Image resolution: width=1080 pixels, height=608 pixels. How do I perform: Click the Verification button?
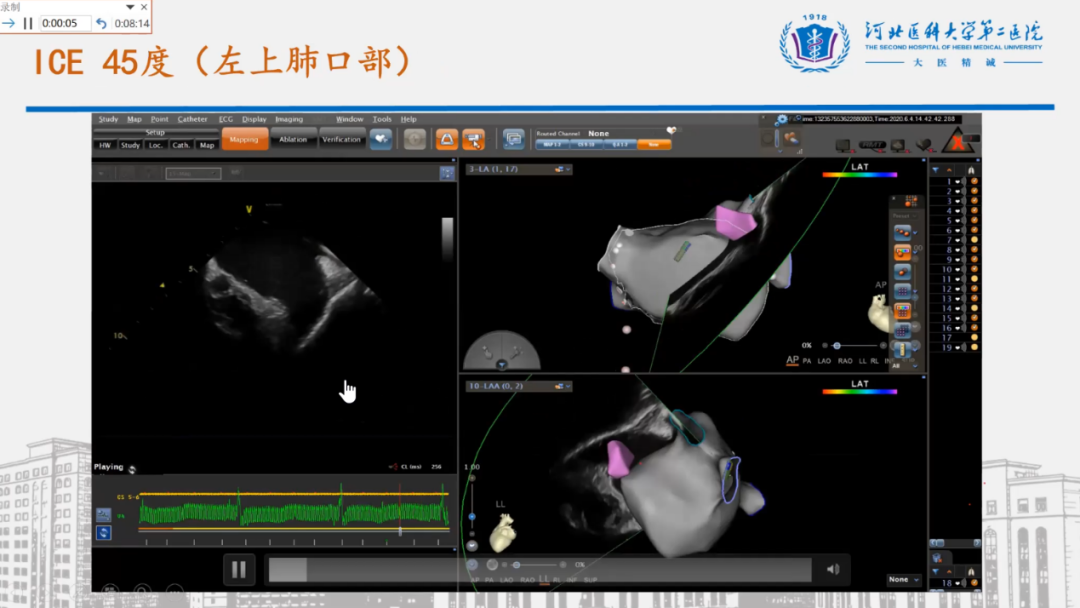341,140
